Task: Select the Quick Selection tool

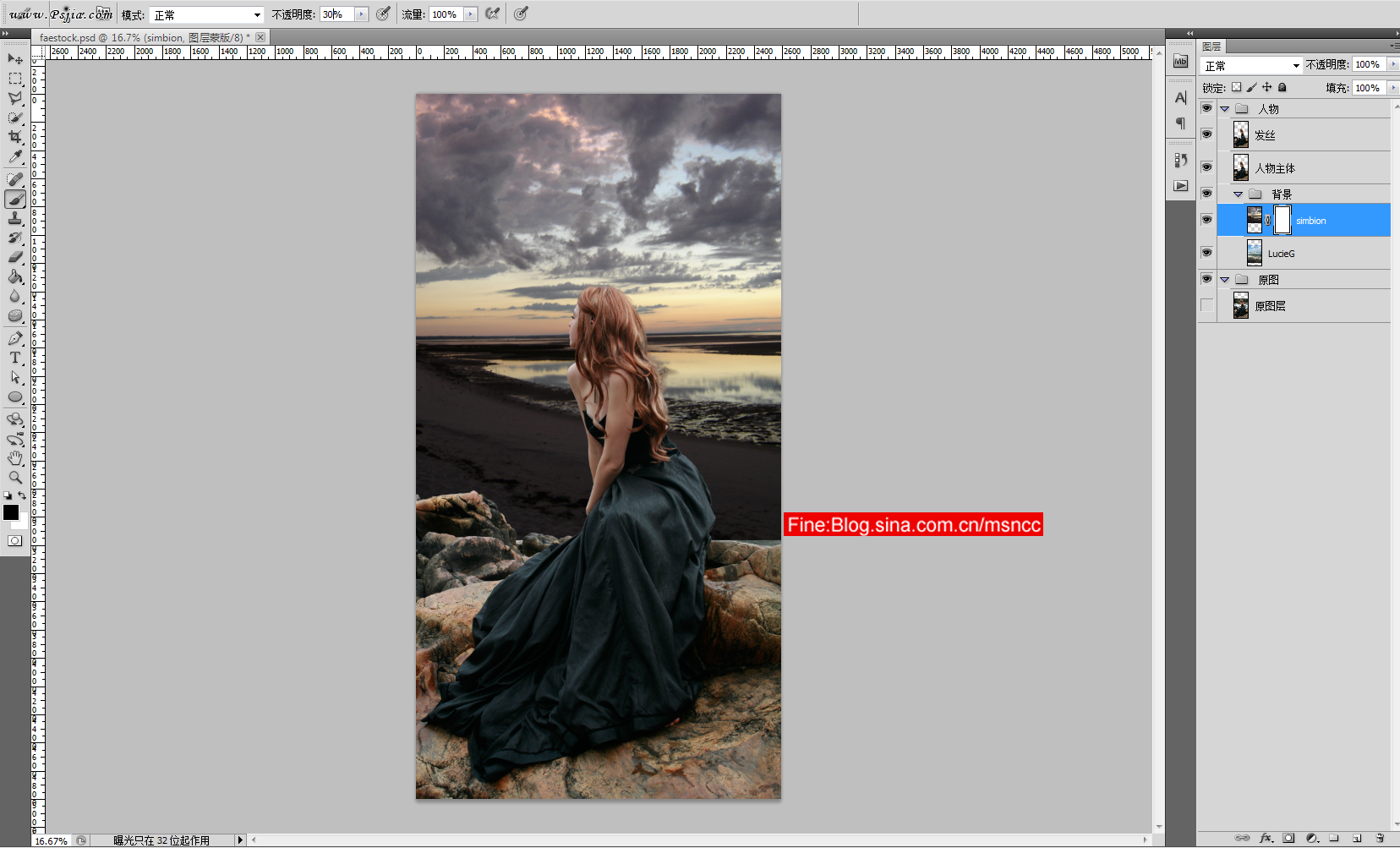Action: pos(15,118)
